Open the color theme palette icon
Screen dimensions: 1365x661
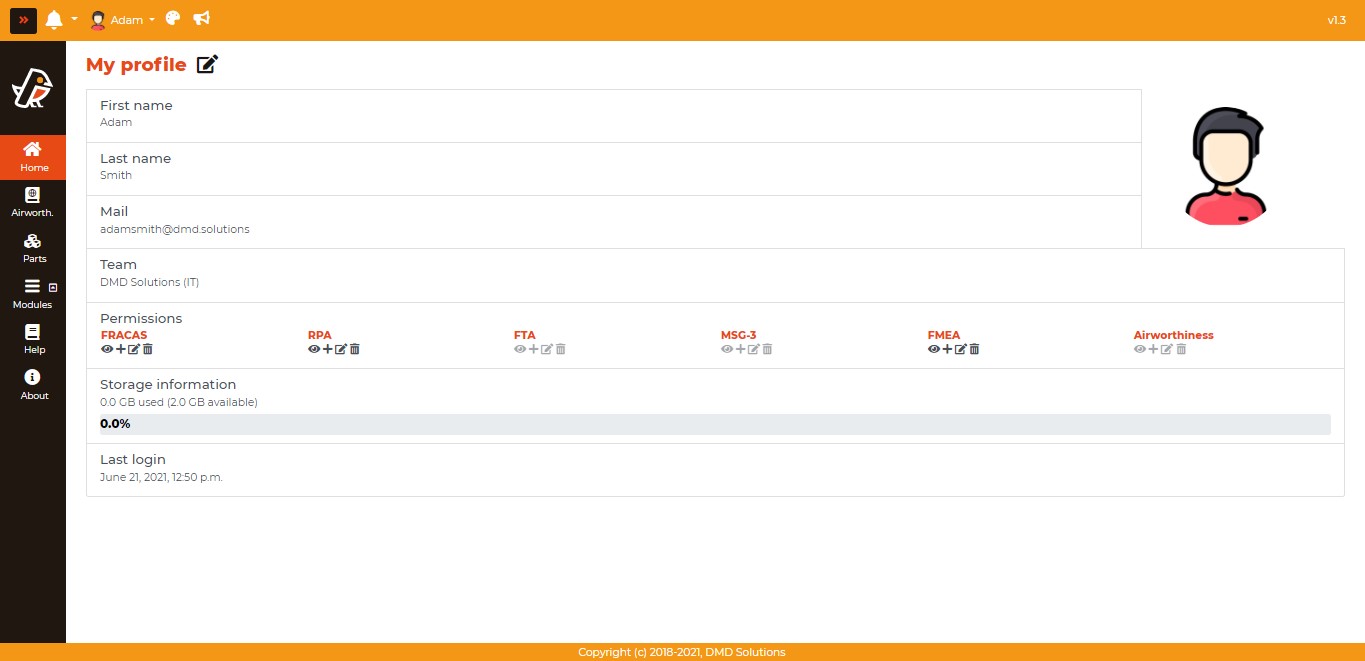pyautogui.click(x=173, y=19)
